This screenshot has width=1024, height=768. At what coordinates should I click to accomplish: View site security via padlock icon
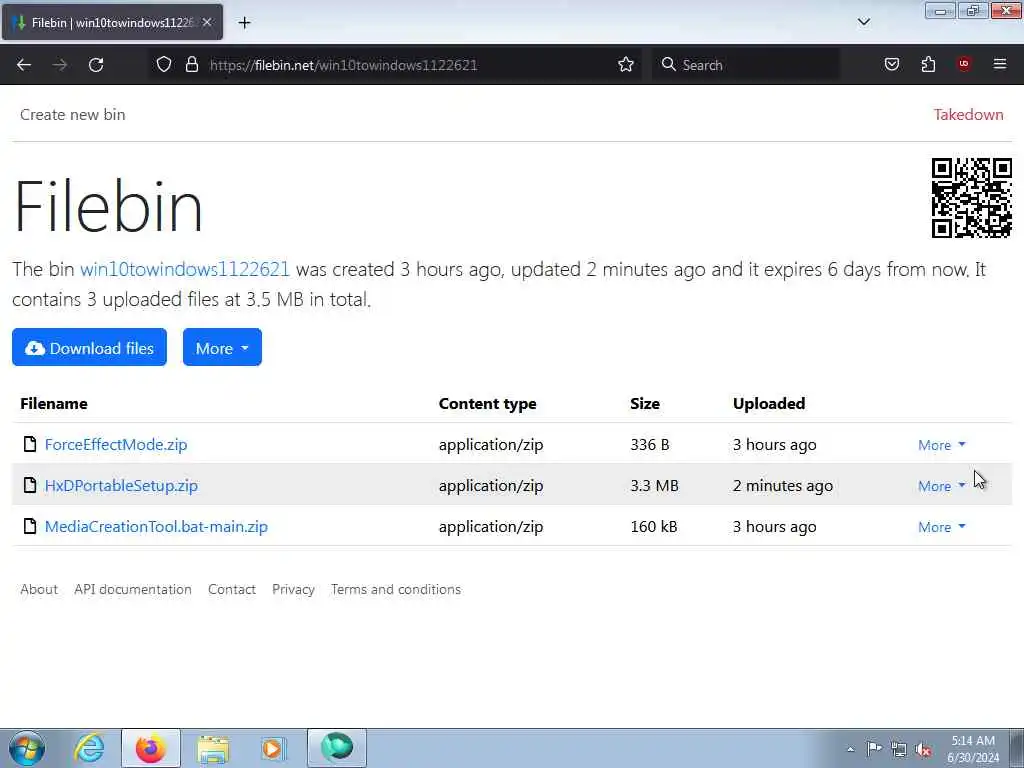point(191,64)
